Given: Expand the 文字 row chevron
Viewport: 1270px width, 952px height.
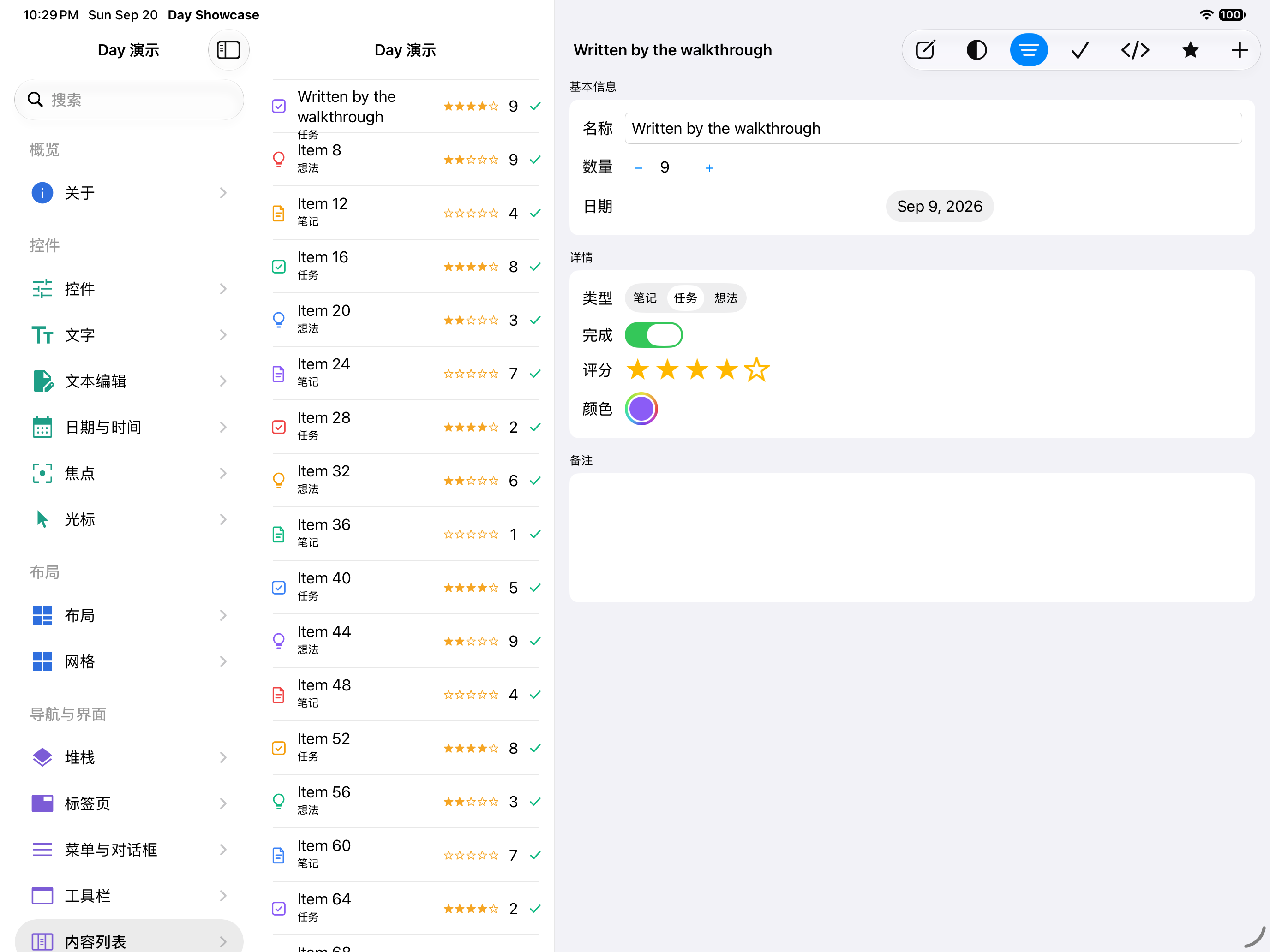Looking at the screenshot, I should click(223, 334).
